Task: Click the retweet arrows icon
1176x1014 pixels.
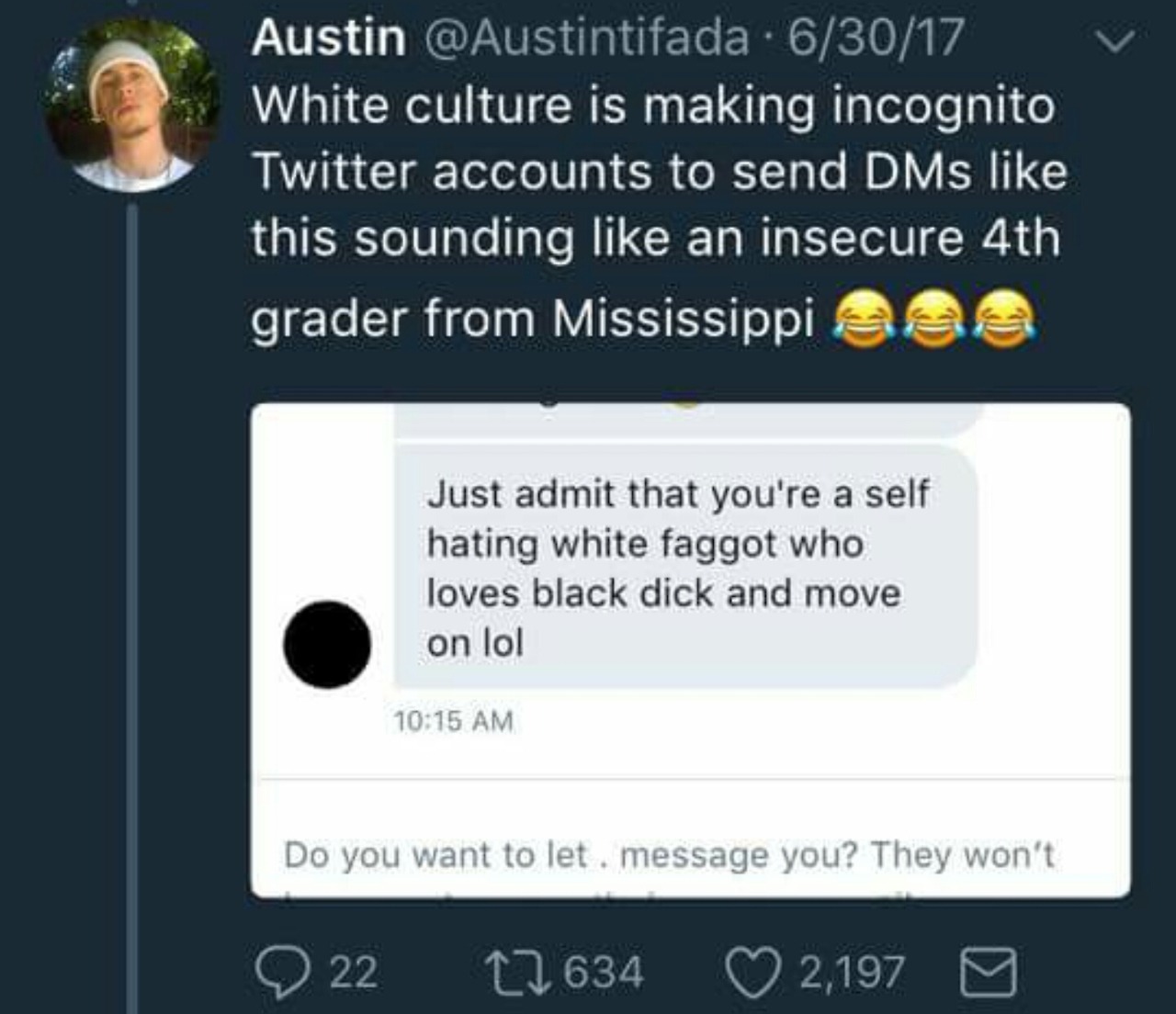Action: 517,973
